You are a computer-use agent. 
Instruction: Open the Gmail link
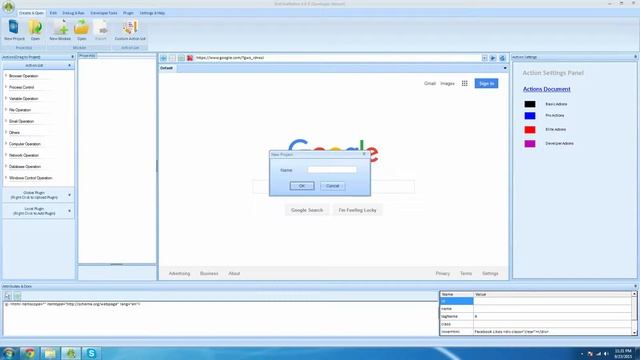tap(430, 83)
